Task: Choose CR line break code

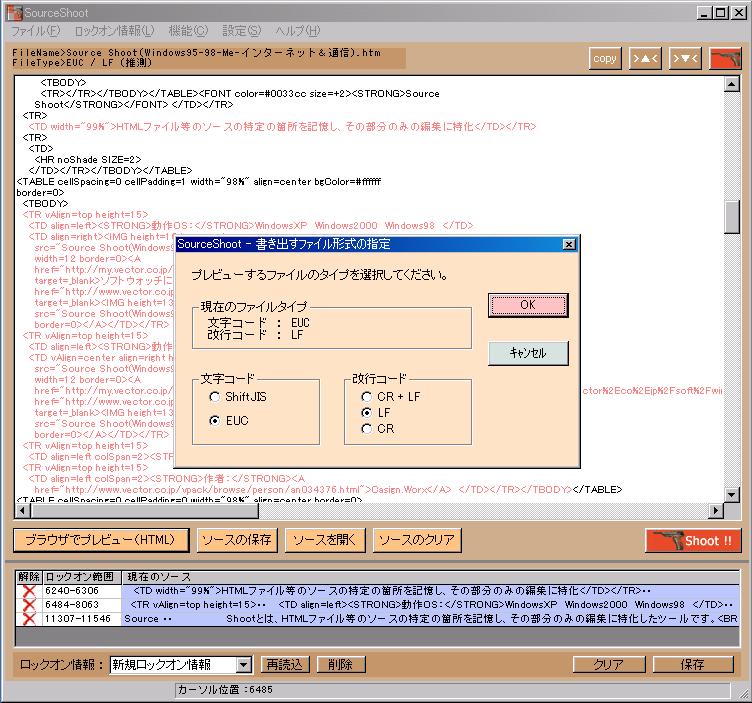Action: 378,429
